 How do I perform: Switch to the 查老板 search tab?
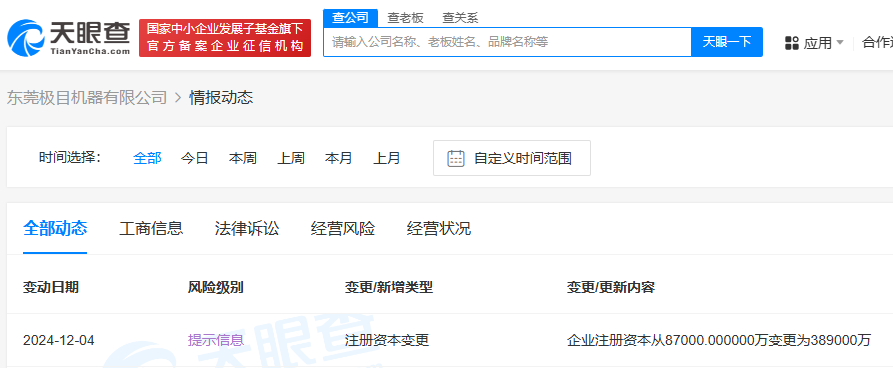[405, 18]
